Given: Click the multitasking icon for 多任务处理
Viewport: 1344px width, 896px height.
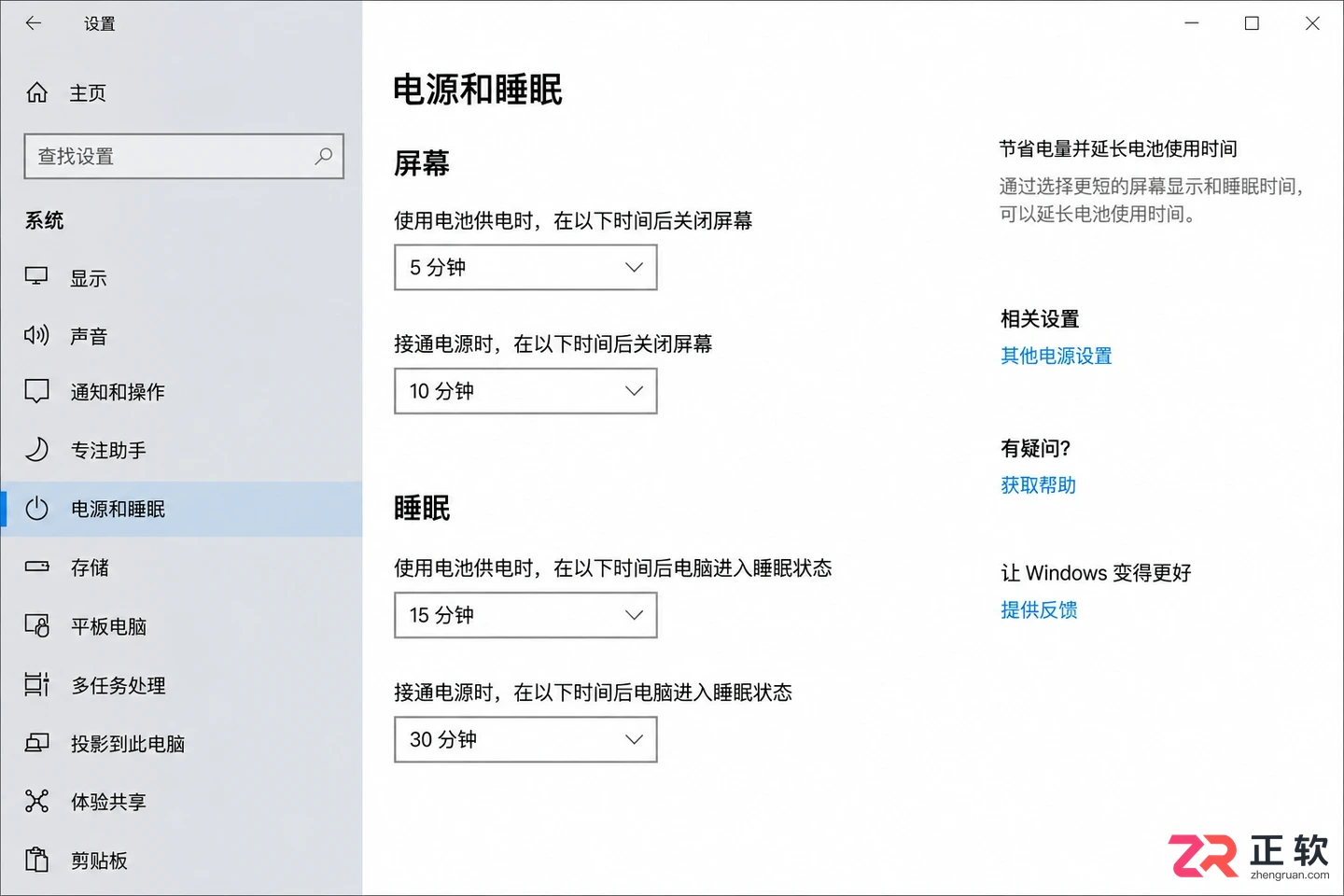Looking at the screenshot, I should [x=36, y=684].
